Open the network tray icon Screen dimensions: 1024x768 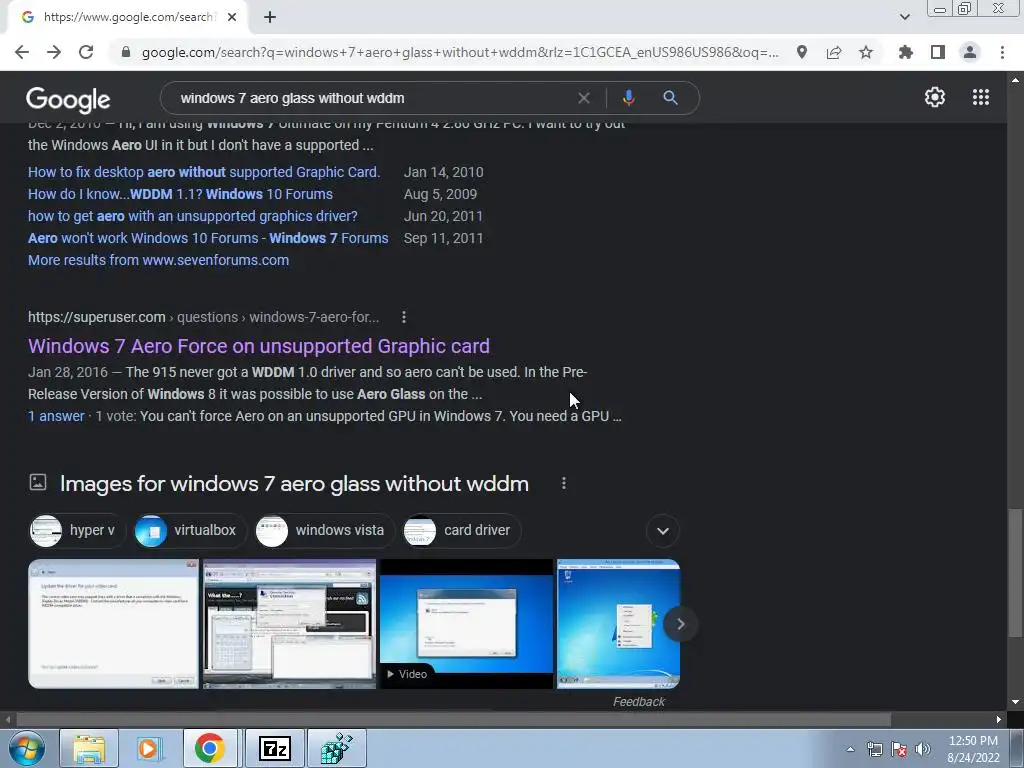click(874, 749)
